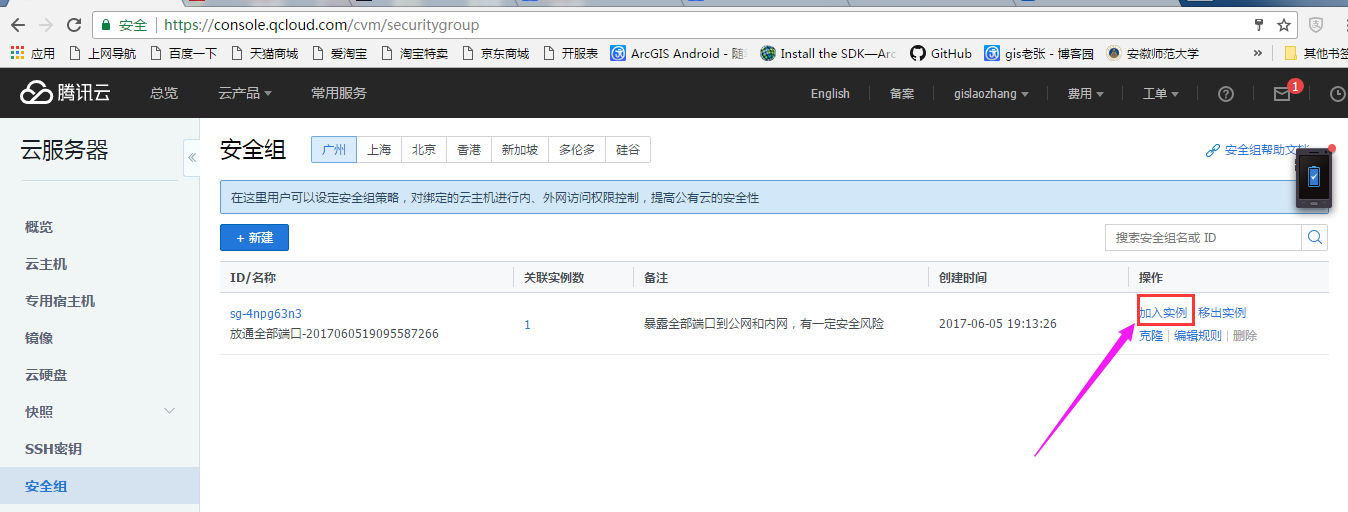
Task: Switch language to English
Action: click(830, 93)
